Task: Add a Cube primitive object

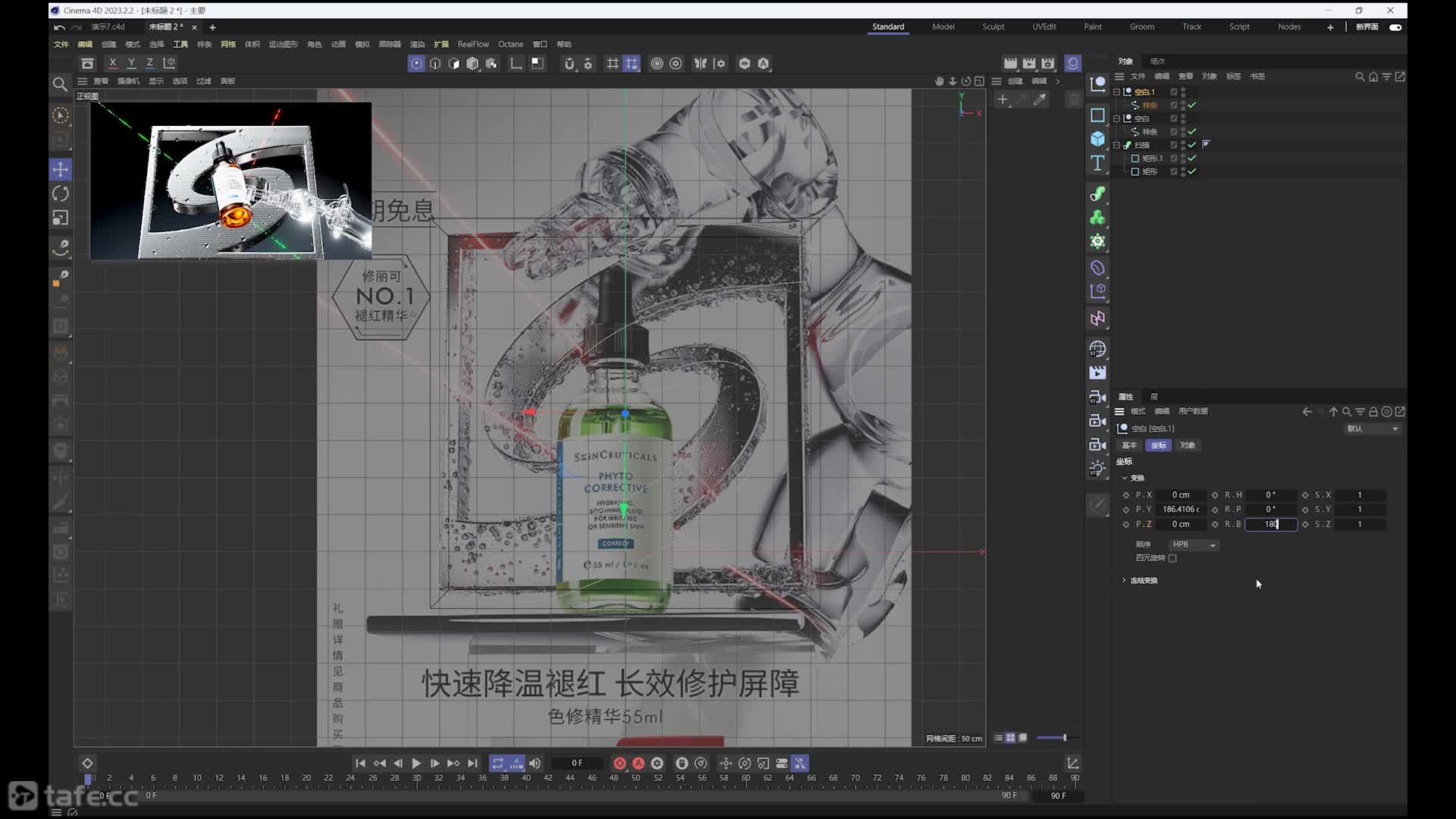Action: click(x=1097, y=139)
